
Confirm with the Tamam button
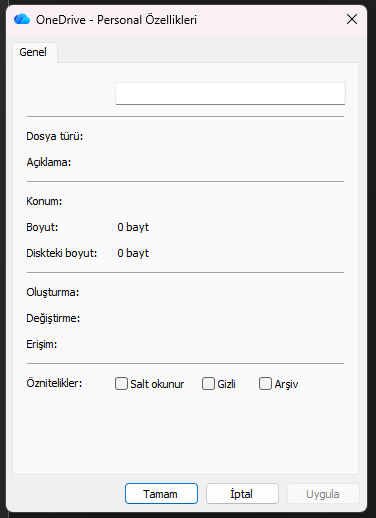(161, 494)
